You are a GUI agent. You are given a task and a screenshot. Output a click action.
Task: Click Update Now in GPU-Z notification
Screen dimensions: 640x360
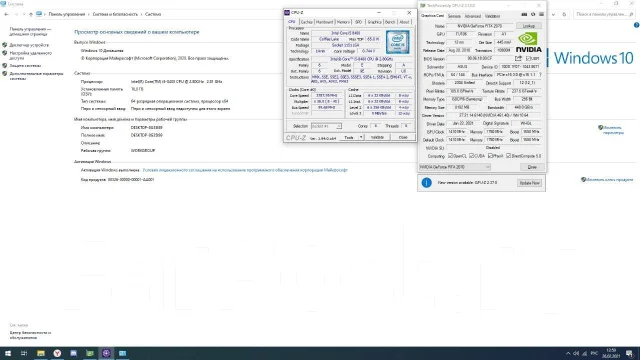click(529, 183)
